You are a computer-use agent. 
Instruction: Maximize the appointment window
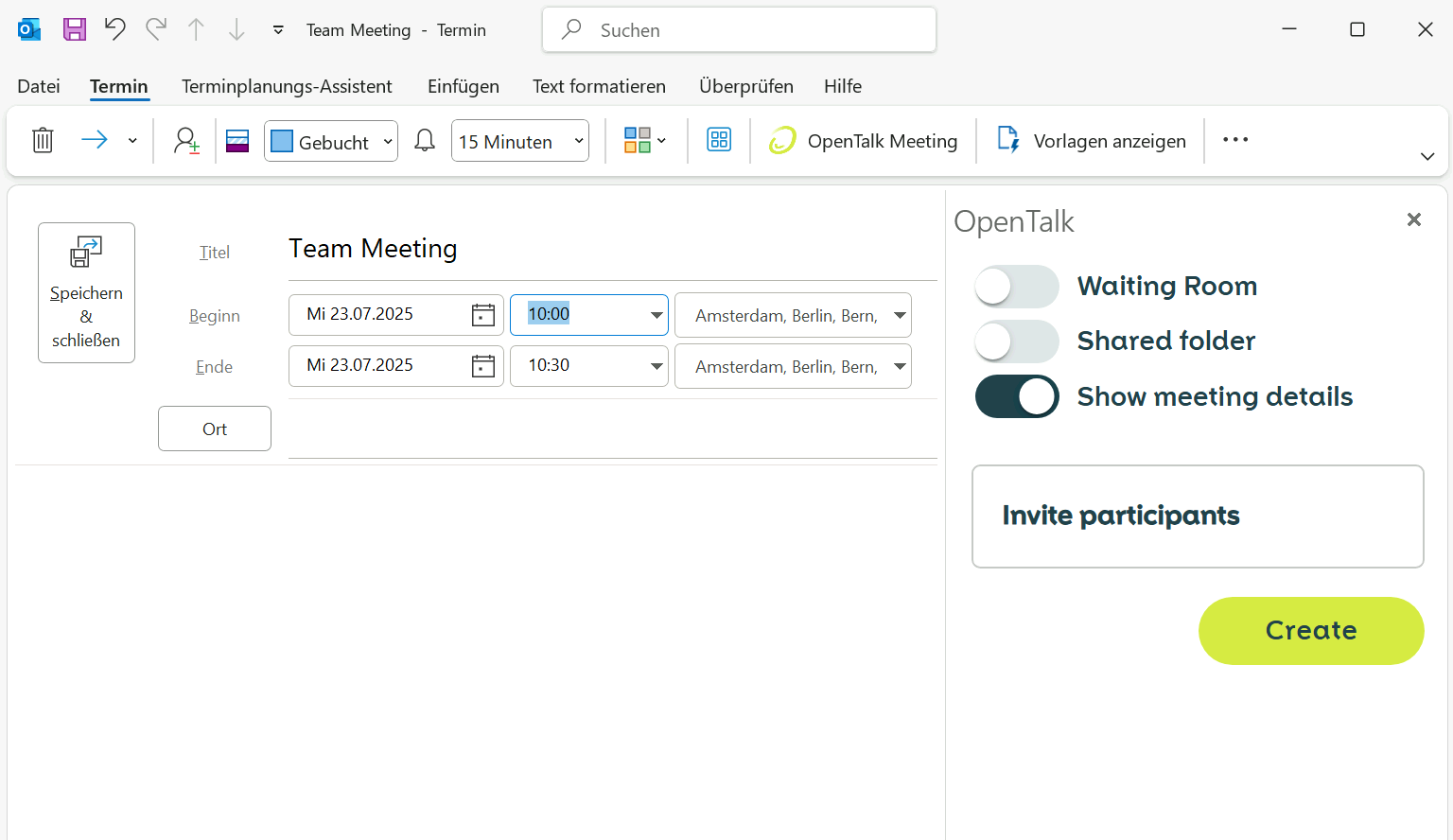point(1357,29)
